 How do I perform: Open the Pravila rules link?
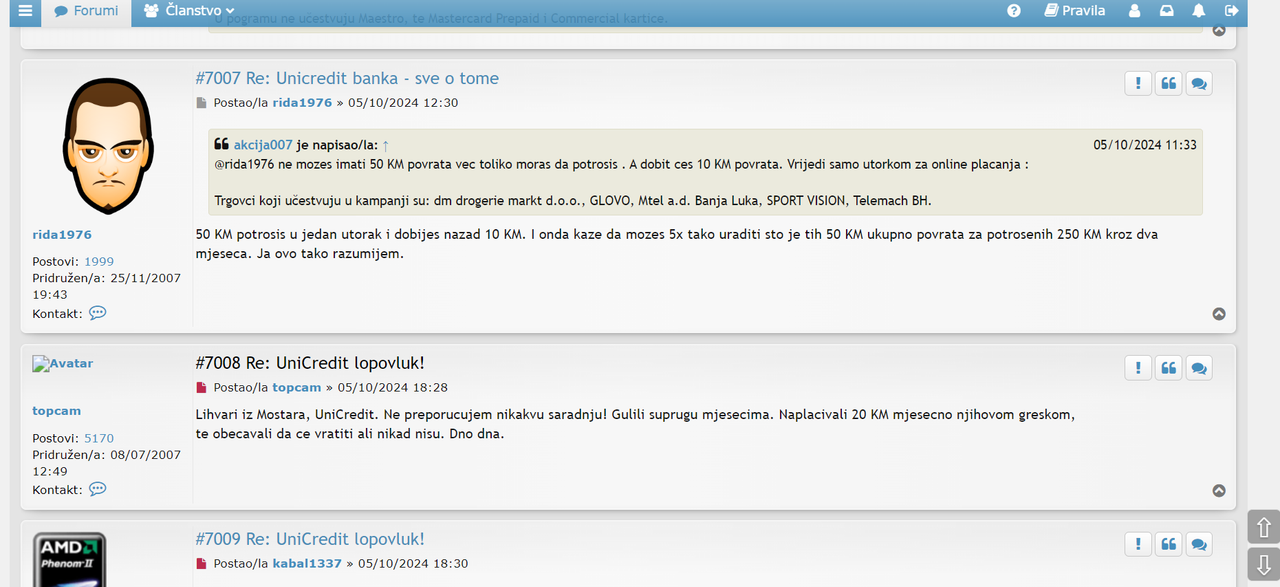[1075, 11]
